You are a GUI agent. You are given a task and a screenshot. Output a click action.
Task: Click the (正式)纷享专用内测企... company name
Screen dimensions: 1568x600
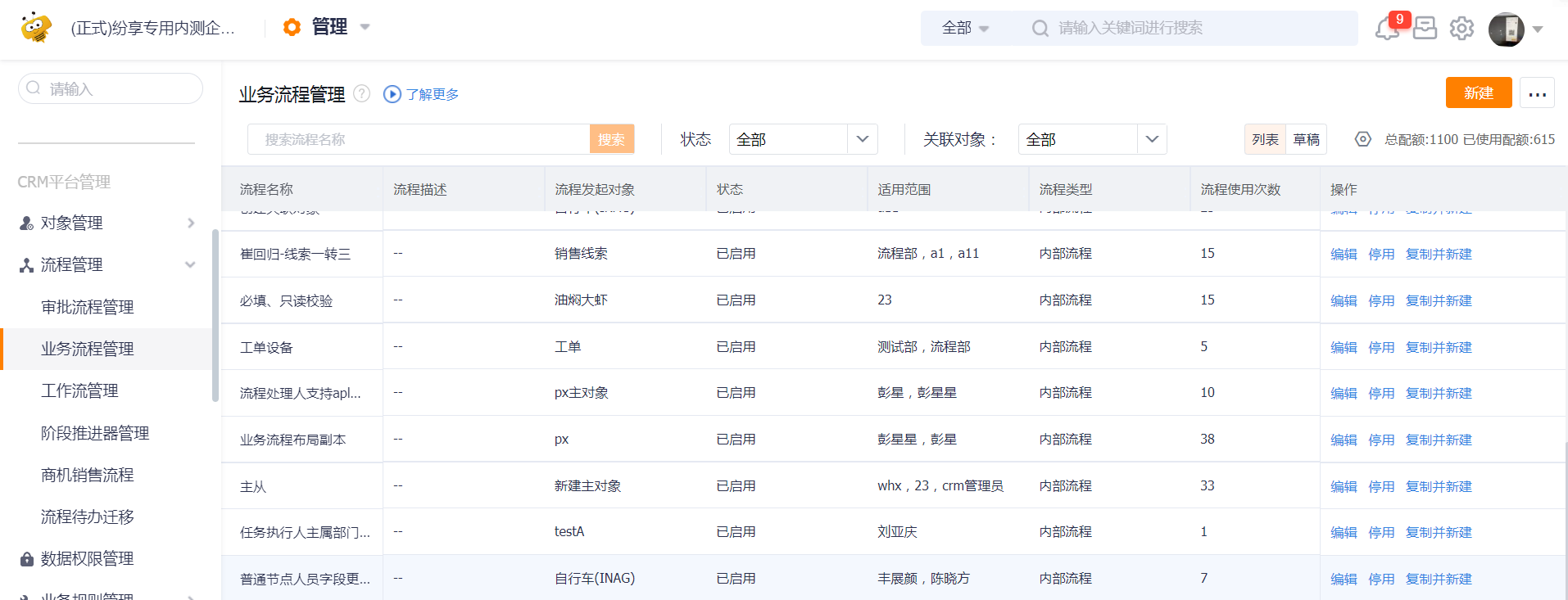point(153,28)
